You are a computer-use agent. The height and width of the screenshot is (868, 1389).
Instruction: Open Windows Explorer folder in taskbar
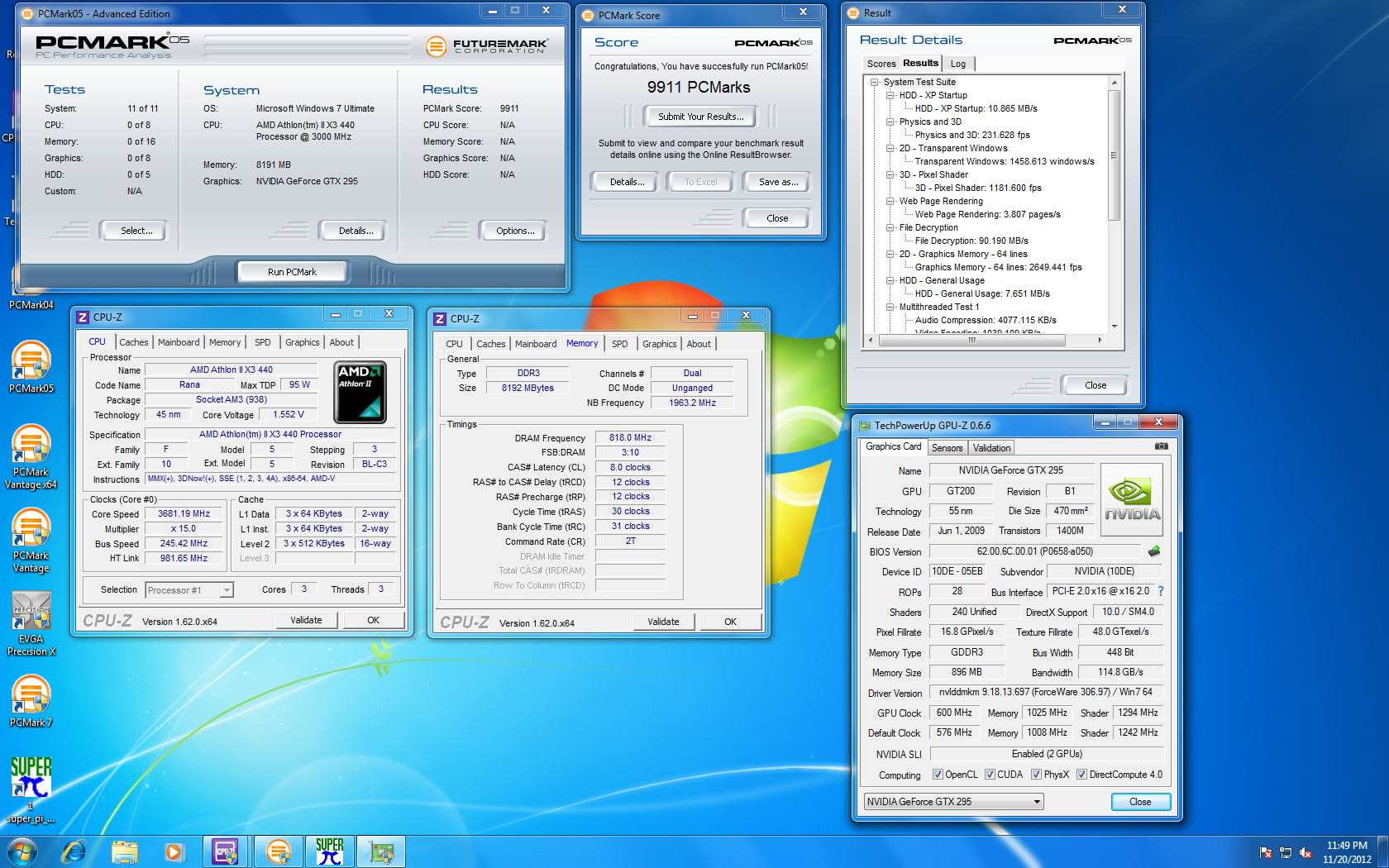(x=124, y=851)
